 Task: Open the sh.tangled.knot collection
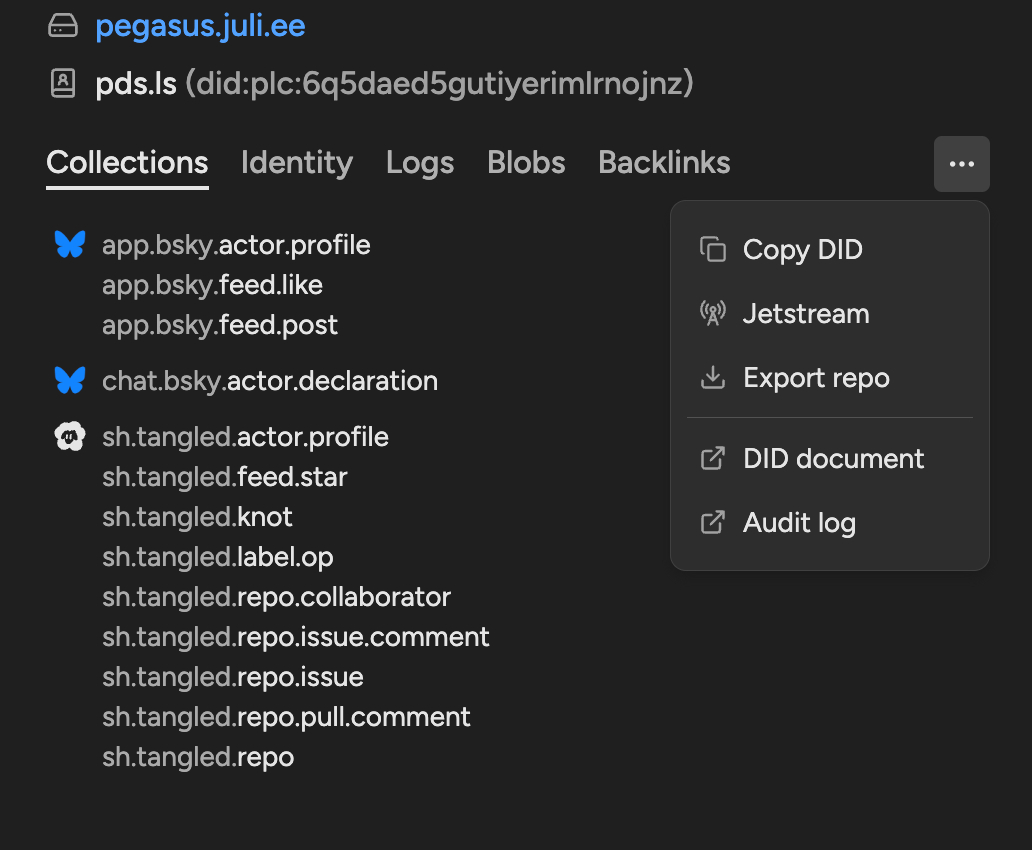[197, 517]
